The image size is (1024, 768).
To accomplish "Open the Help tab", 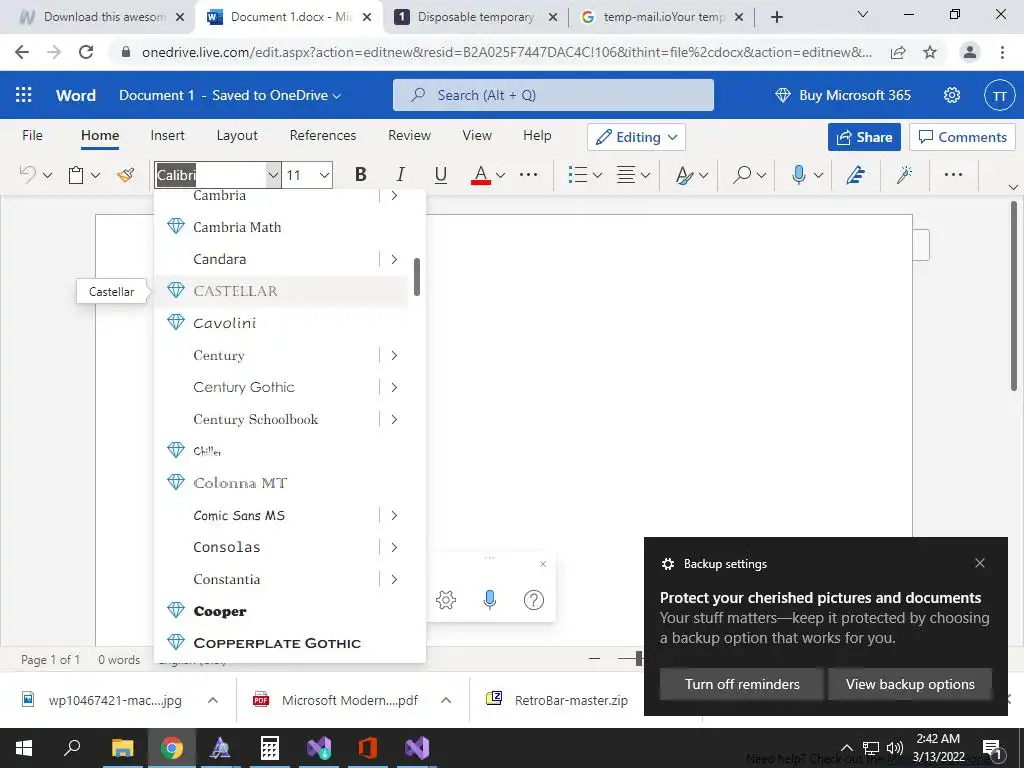I will (537, 135).
